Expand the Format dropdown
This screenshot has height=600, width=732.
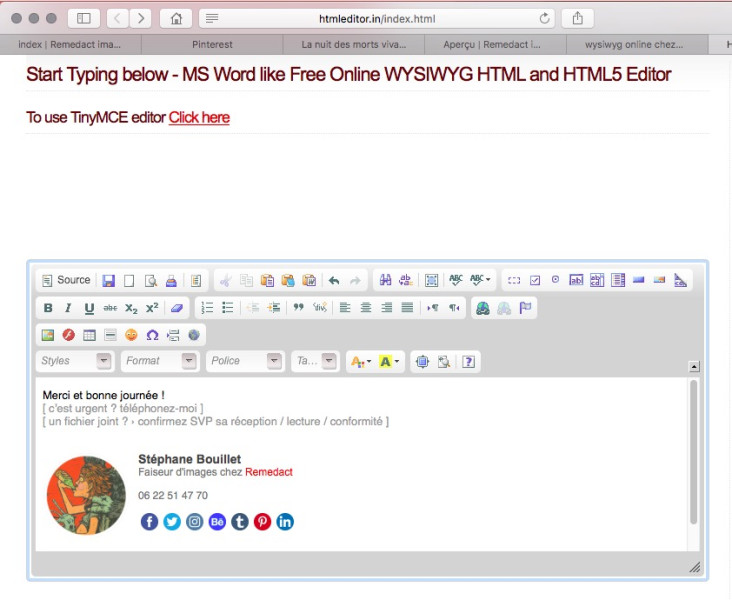pos(160,361)
